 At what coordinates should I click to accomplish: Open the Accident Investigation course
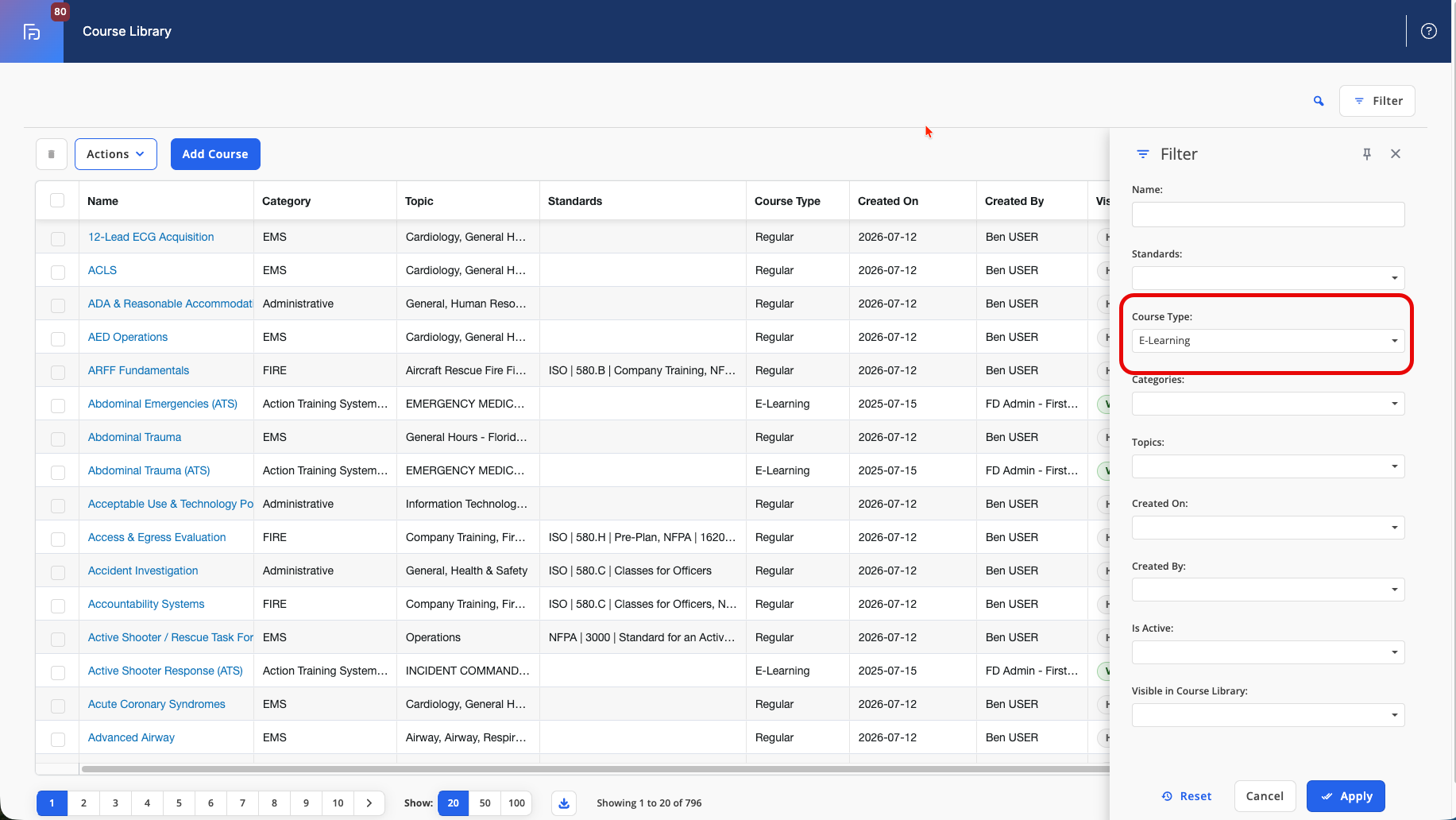[143, 571]
